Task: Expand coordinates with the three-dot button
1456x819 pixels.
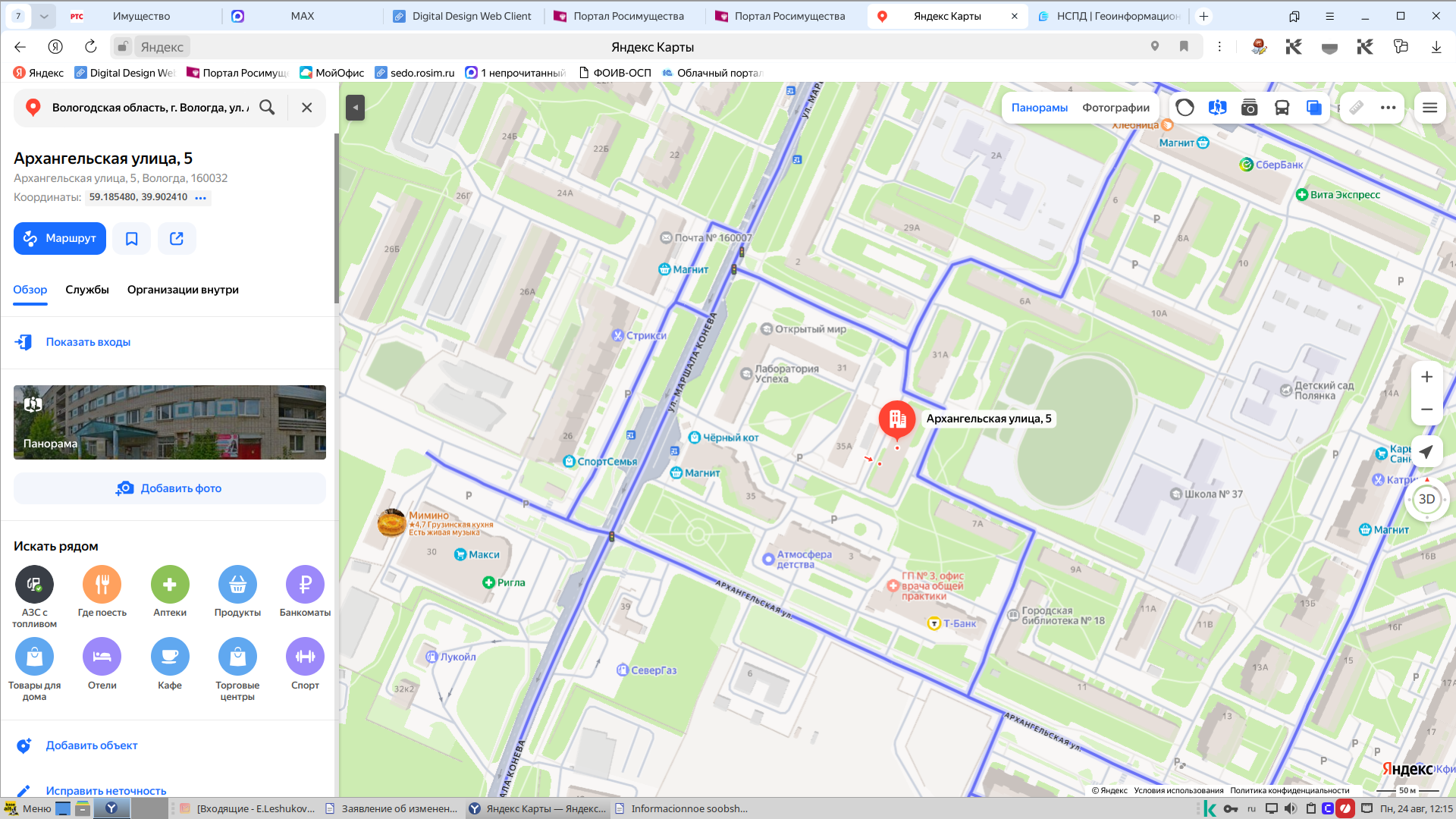Action: [200, 198]
